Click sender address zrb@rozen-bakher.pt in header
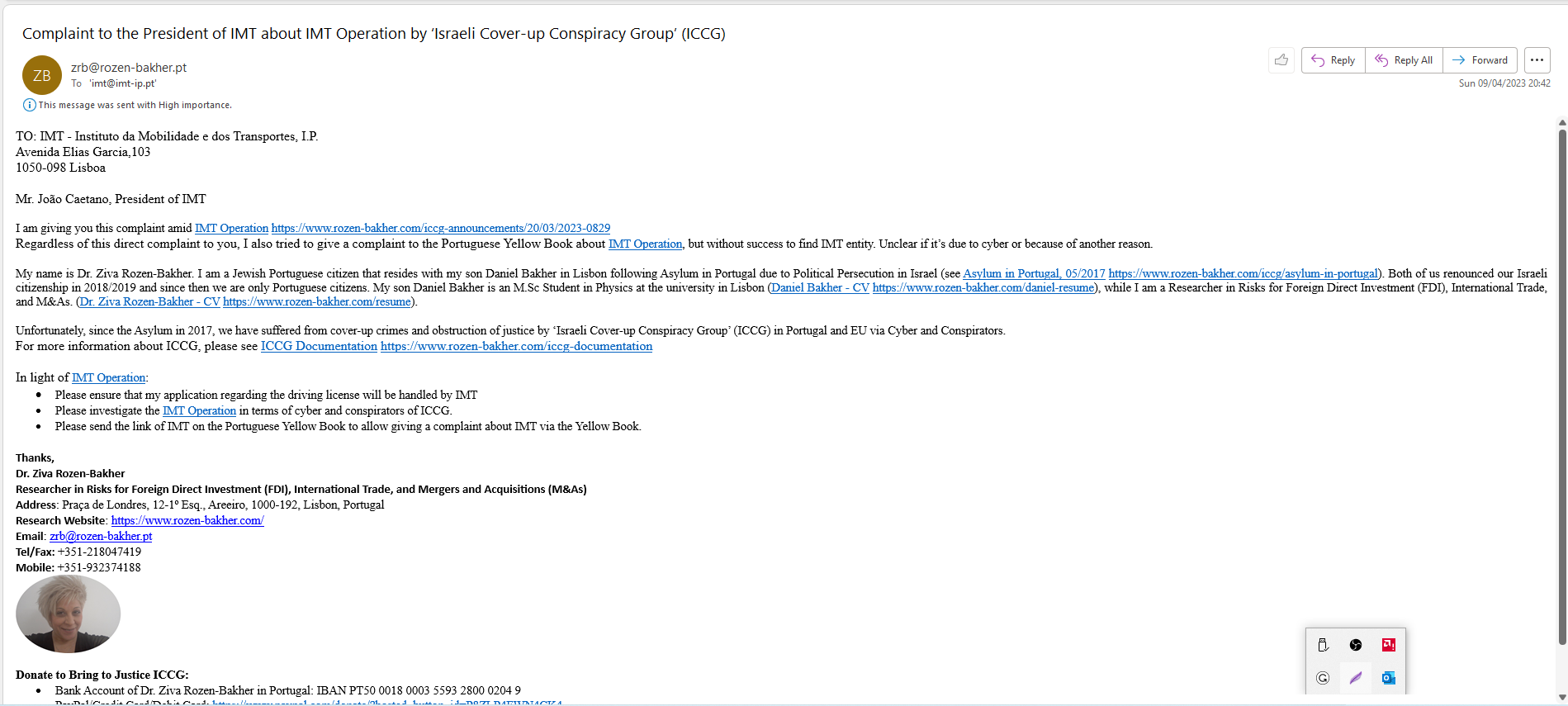The height and width of the screenshot is (706, 1568). (x=129, y=68)
